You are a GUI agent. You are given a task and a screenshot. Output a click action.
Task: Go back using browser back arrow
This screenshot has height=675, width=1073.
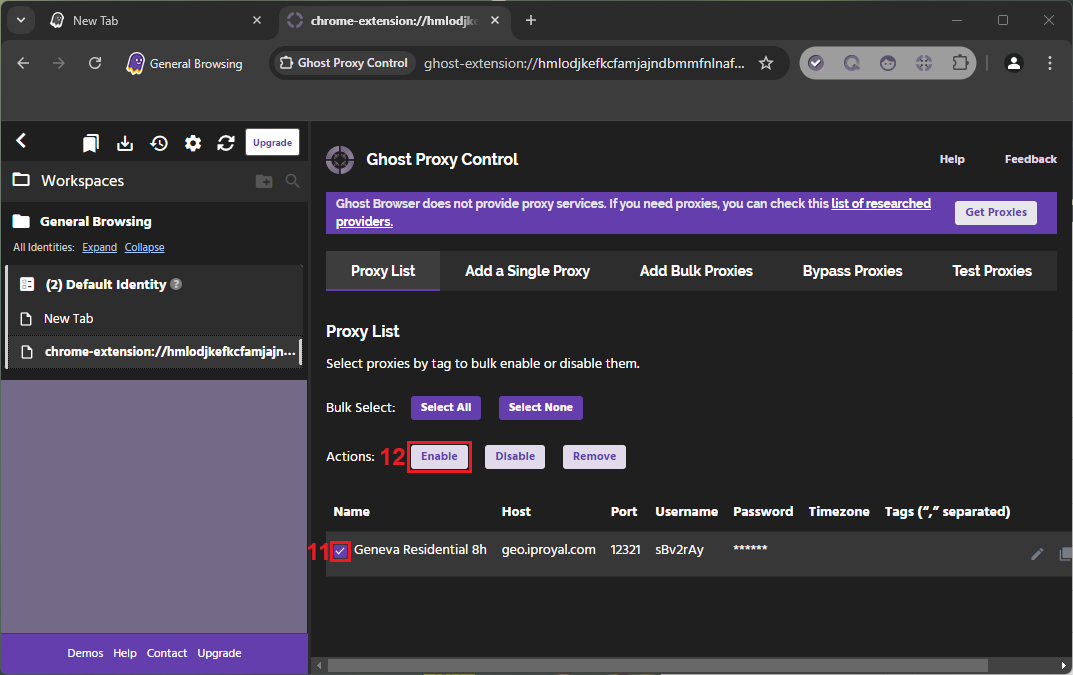[23, 63]
